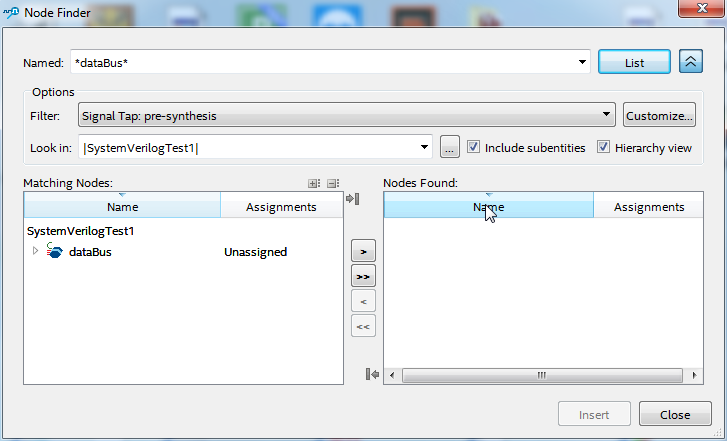Image resolution: width=727 pixels, height=441 pixels.
Task: Click the collapse-all icon above Matching Nodes
Action: click(333, 184)
